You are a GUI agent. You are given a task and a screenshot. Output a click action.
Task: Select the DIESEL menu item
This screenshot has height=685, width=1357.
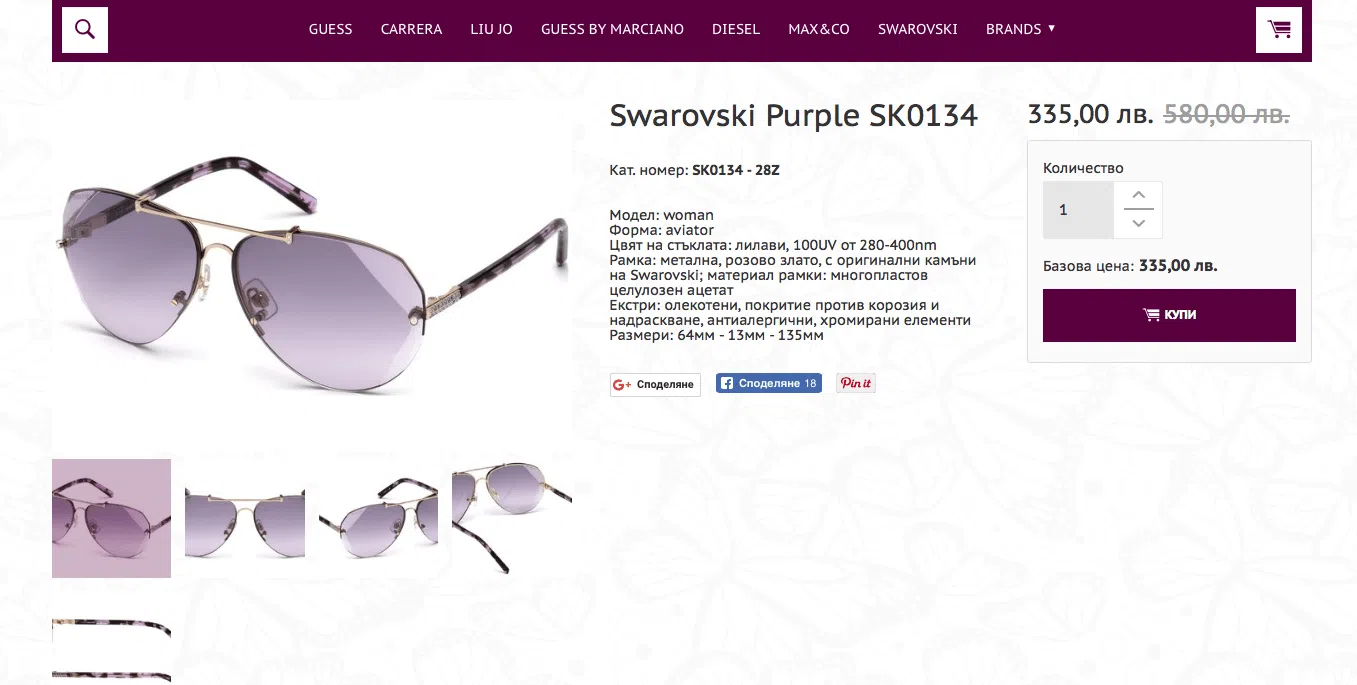coord(736,29)
